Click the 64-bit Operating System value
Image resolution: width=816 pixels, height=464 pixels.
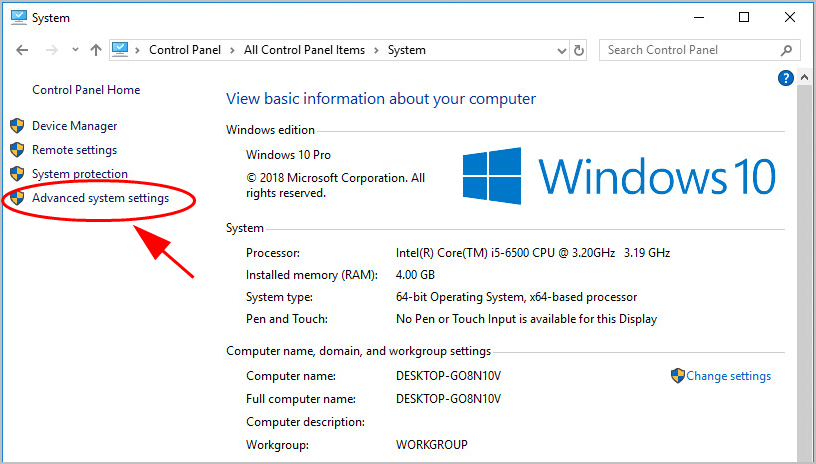(x=516, y=297)
